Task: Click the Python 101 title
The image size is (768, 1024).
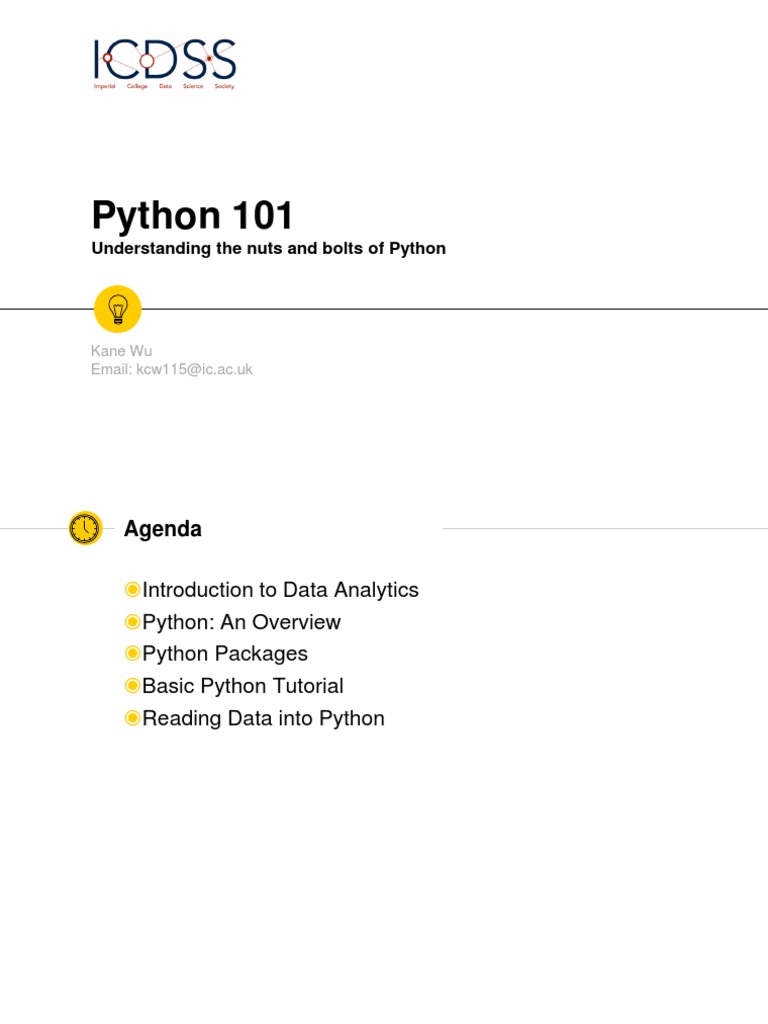Action: 193,215
